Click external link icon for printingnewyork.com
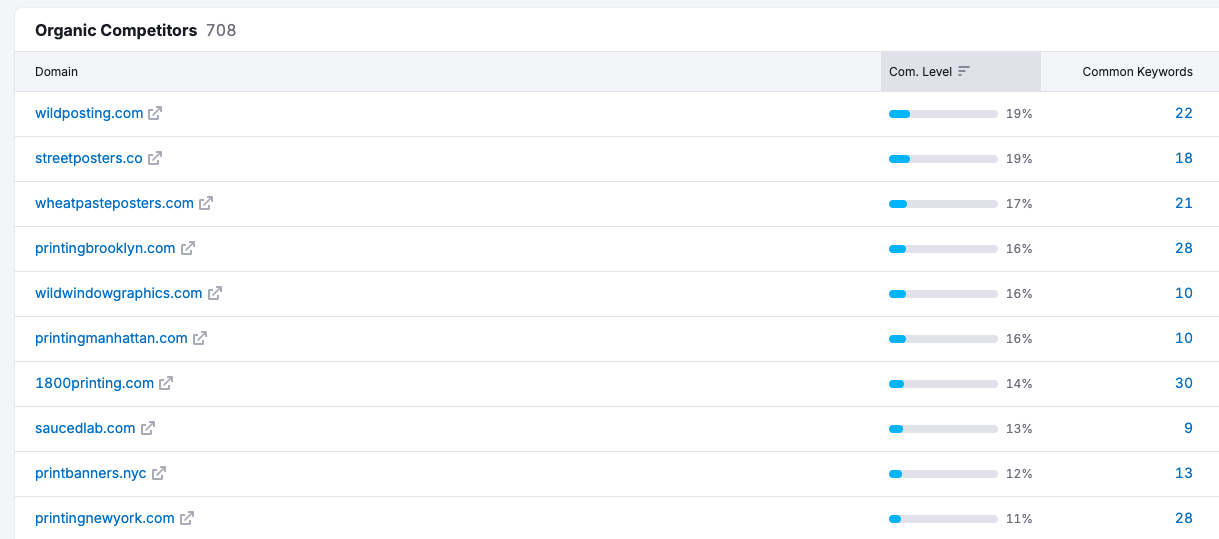Screen dimensions: 1219x539 (x=187, y=519)
